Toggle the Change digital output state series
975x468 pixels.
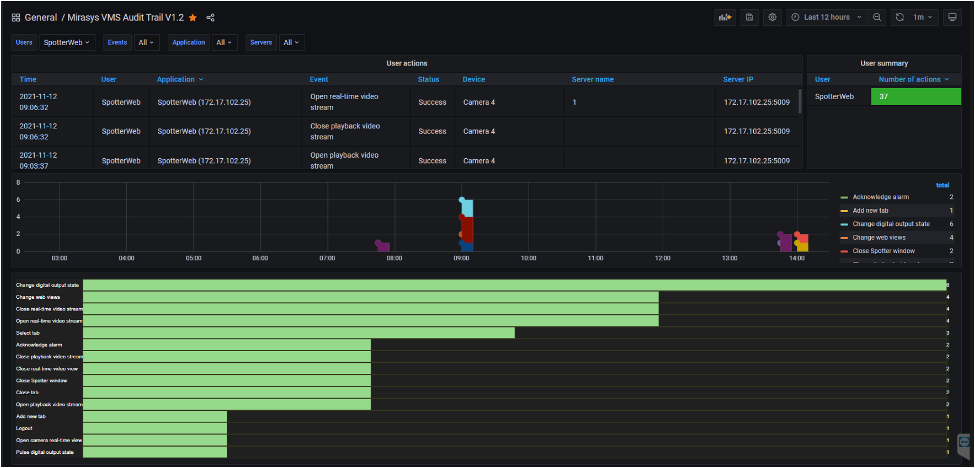pyautogui.click(x=892, y=224)
